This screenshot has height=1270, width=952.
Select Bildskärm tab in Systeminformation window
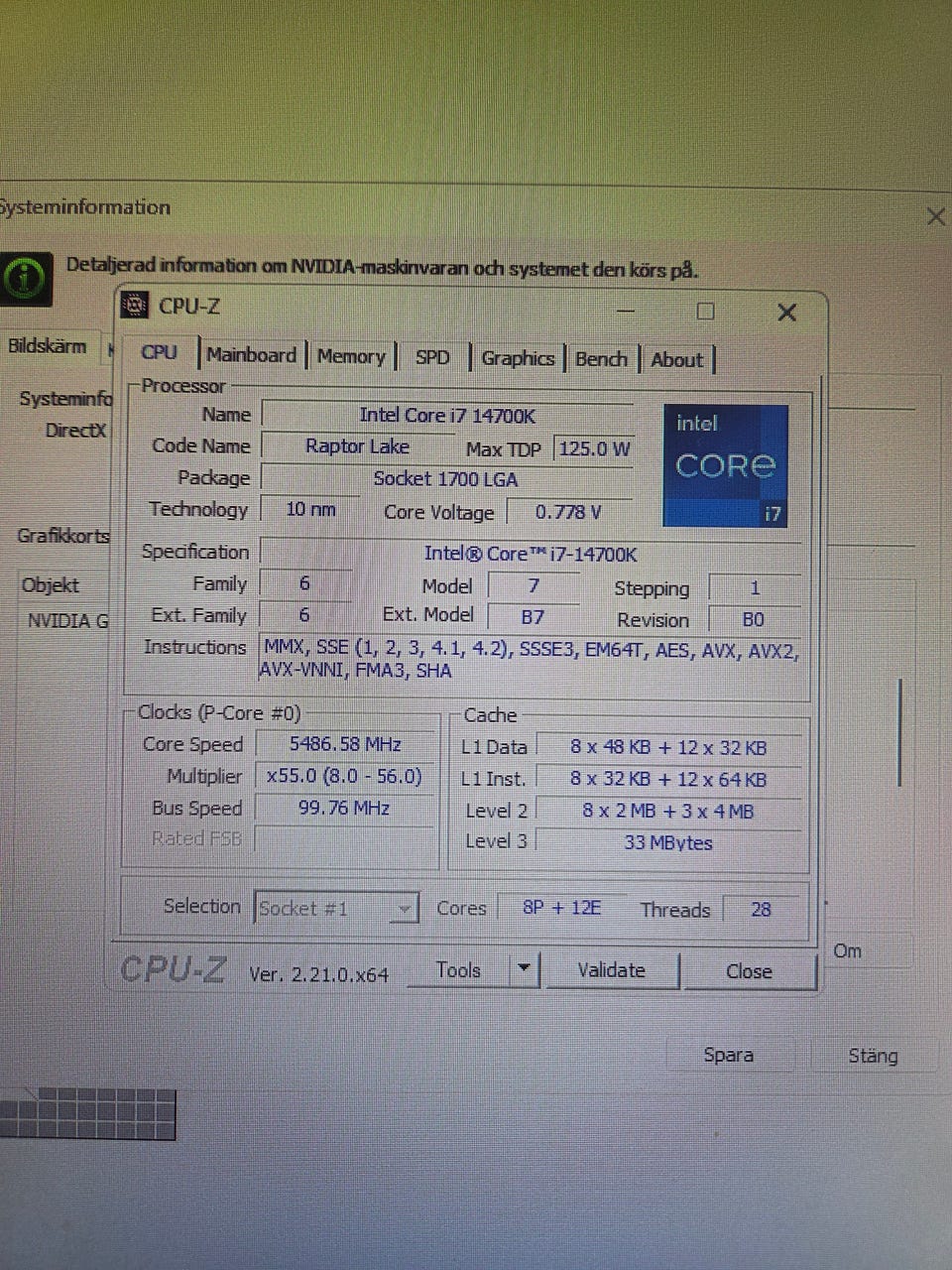pos(48,346)
